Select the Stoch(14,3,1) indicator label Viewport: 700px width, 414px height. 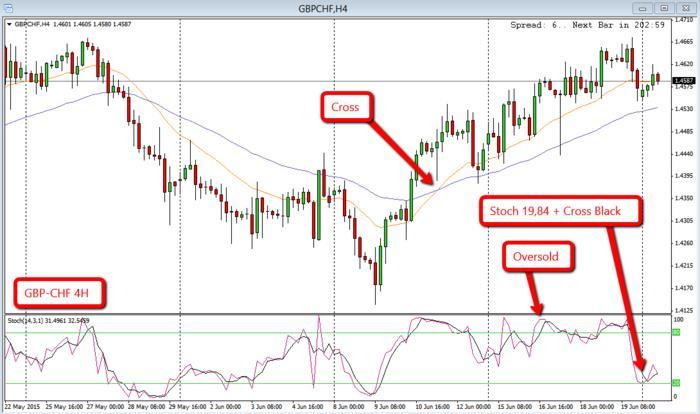click(48, 321)
